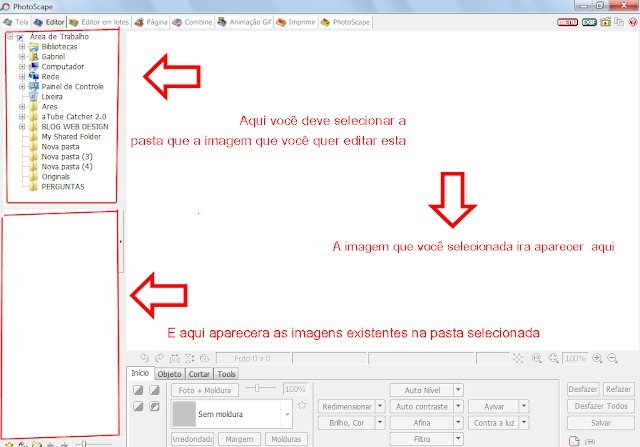Image resolution: width=640 pixels, height=447 pixels.
Task: Open the Filtro dropdown arrow
Action: (458, 439)
